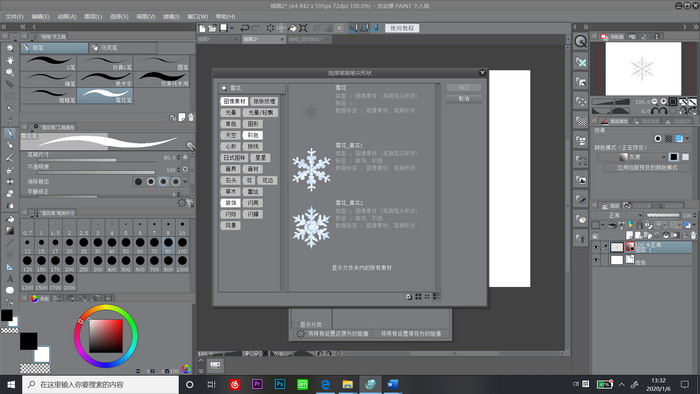Open the 窗口(W) menu
The image size is (700, 394).
point(197,17)
